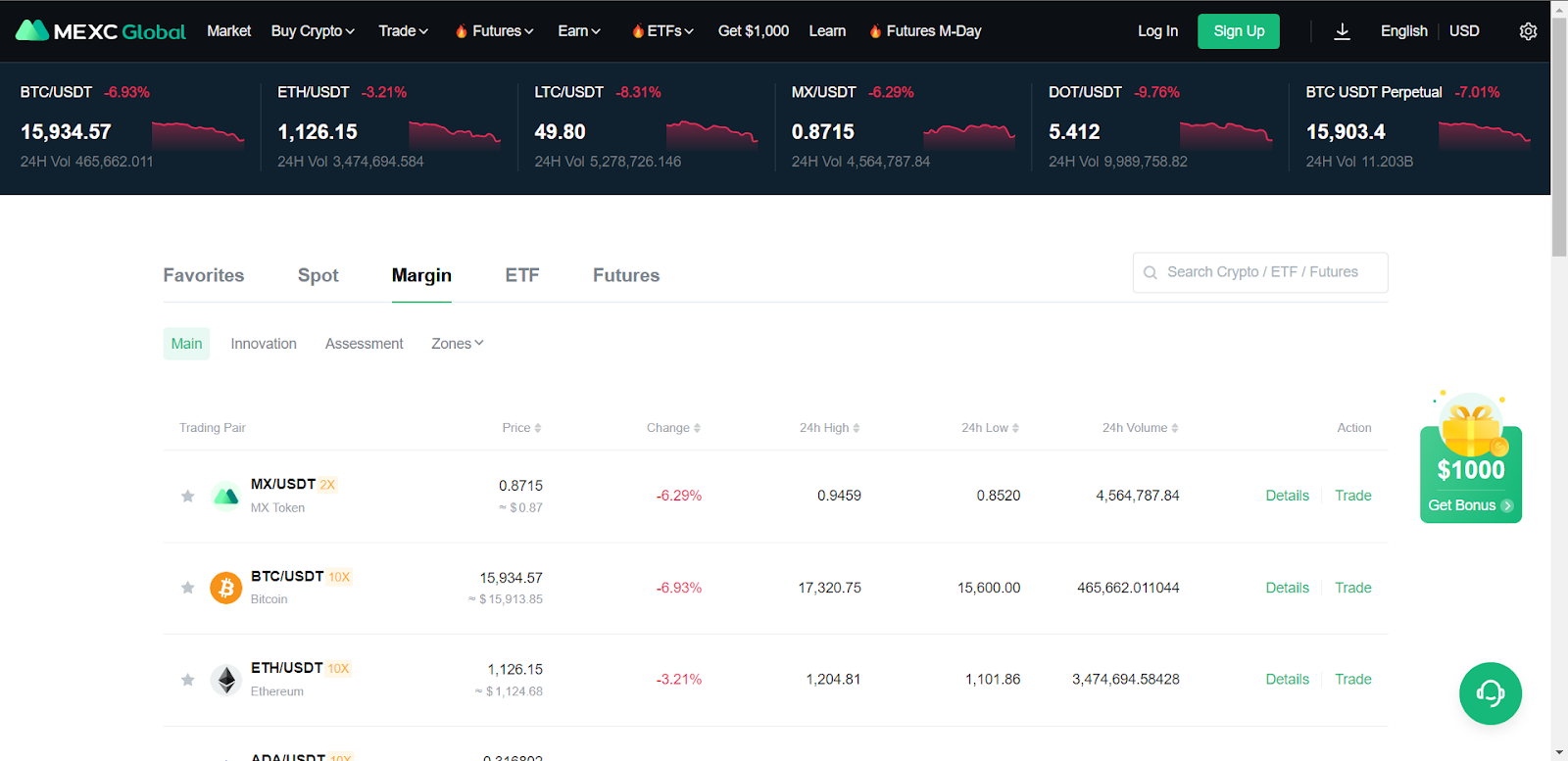Click Trade for MX/USDT
Screen dimensions: 1568x761
[1353, 496]
